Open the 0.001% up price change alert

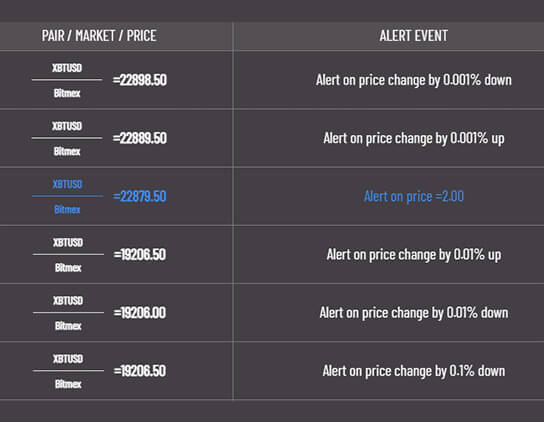point(414,138)
